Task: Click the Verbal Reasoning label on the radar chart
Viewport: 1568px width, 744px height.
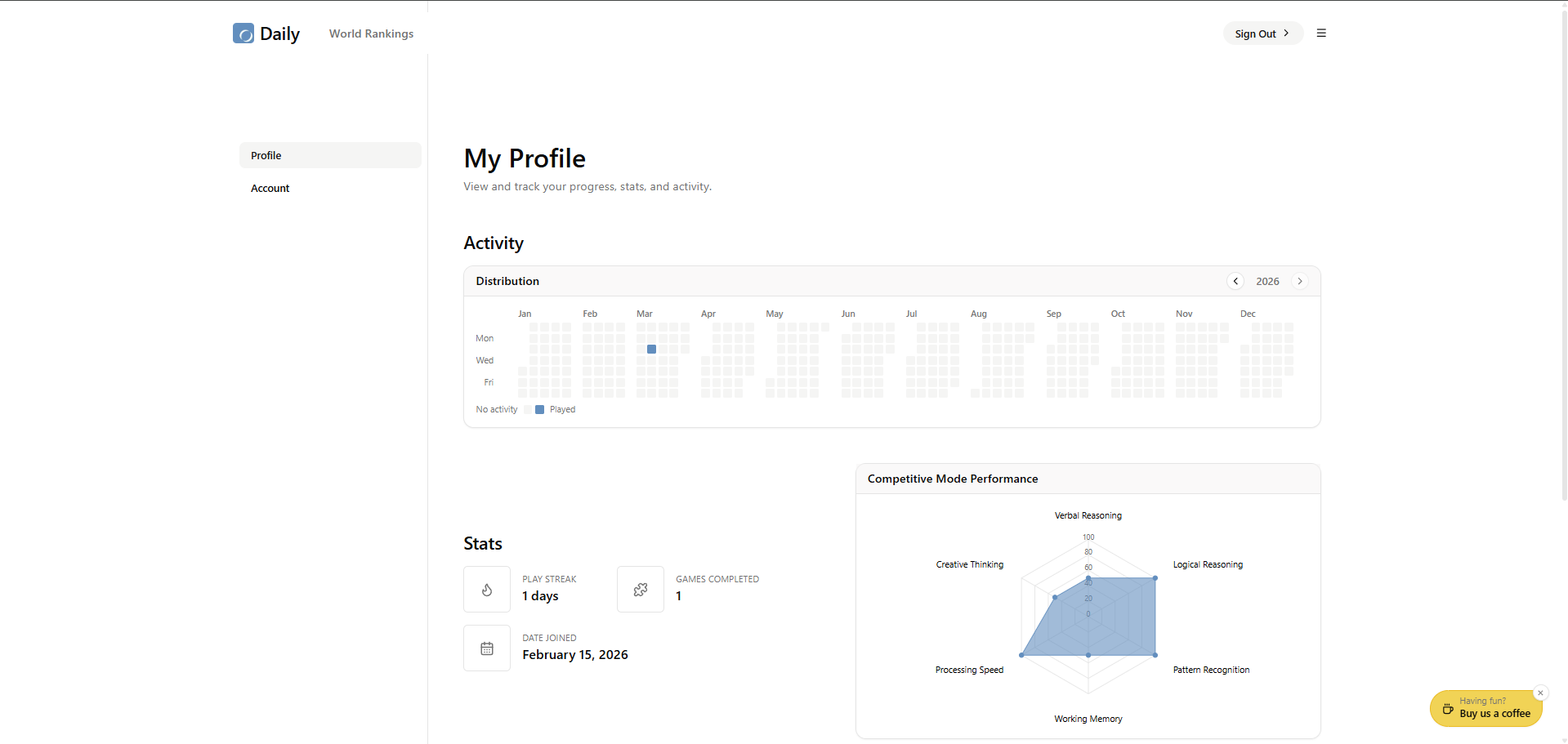Action: tap(1088, 515)
